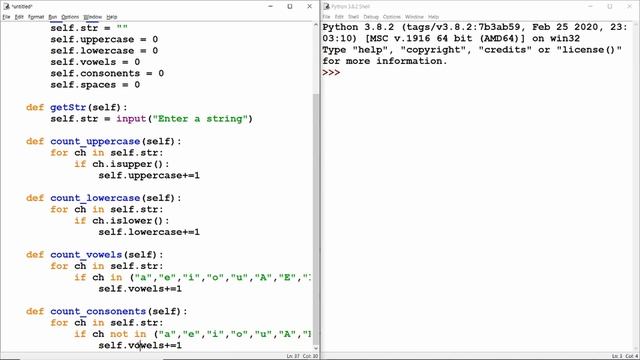Click the editor vertical scrollbar thumb

(x=316, y=218)
